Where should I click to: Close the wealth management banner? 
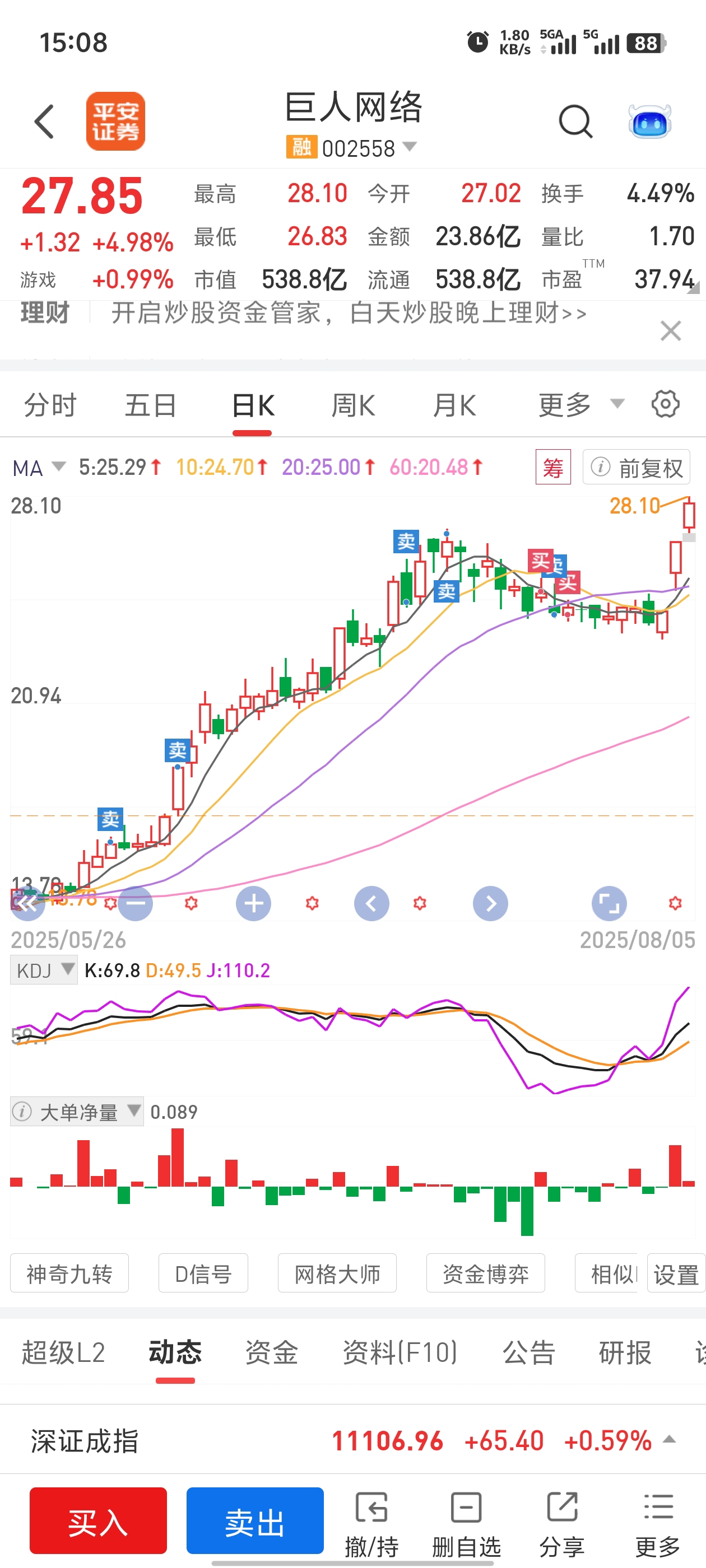tap(671, 331)
